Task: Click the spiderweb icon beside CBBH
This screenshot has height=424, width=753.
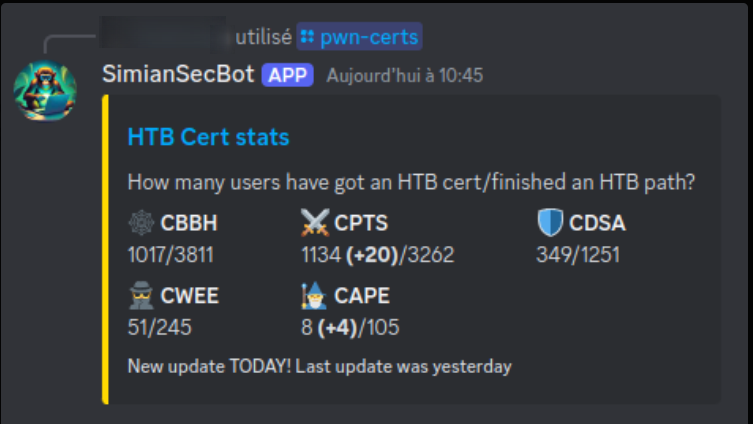Action: coord(140,223)
